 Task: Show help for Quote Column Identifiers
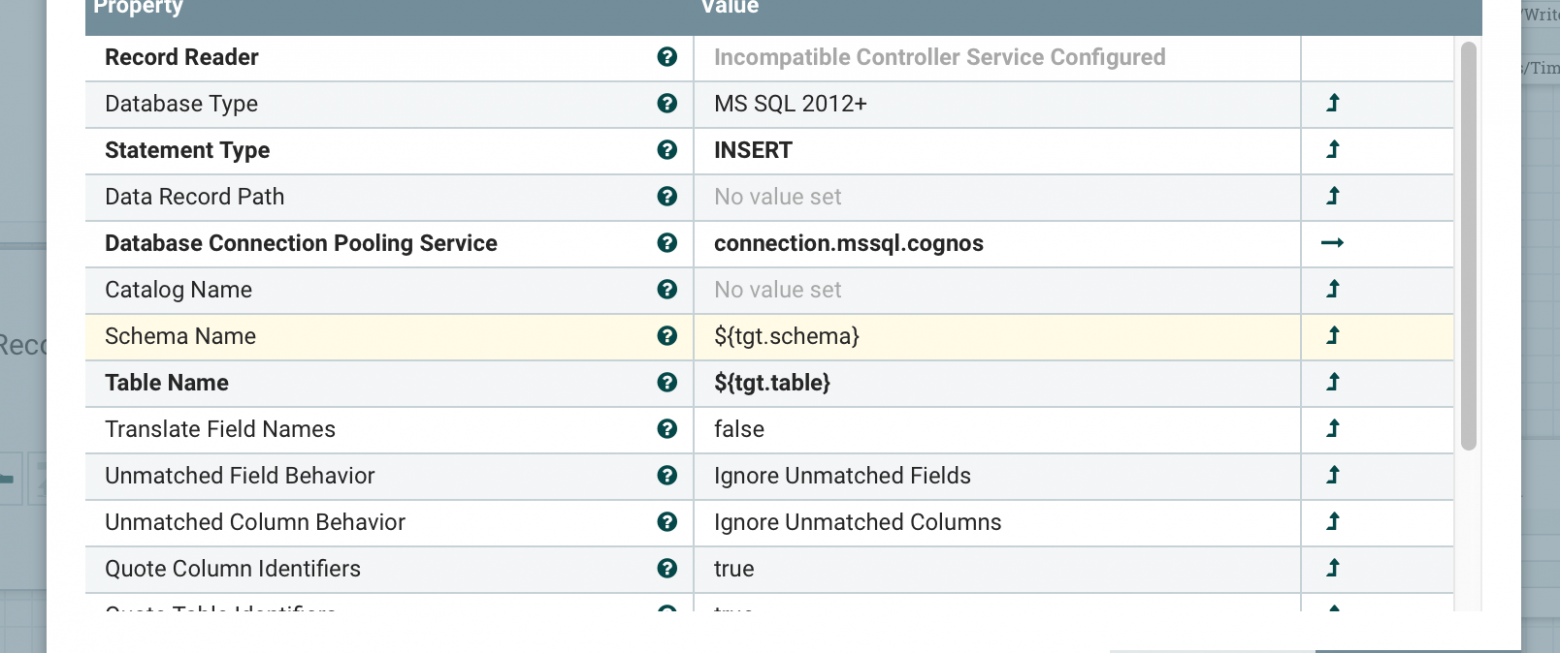pyautogui.click(x=667, y=568)
